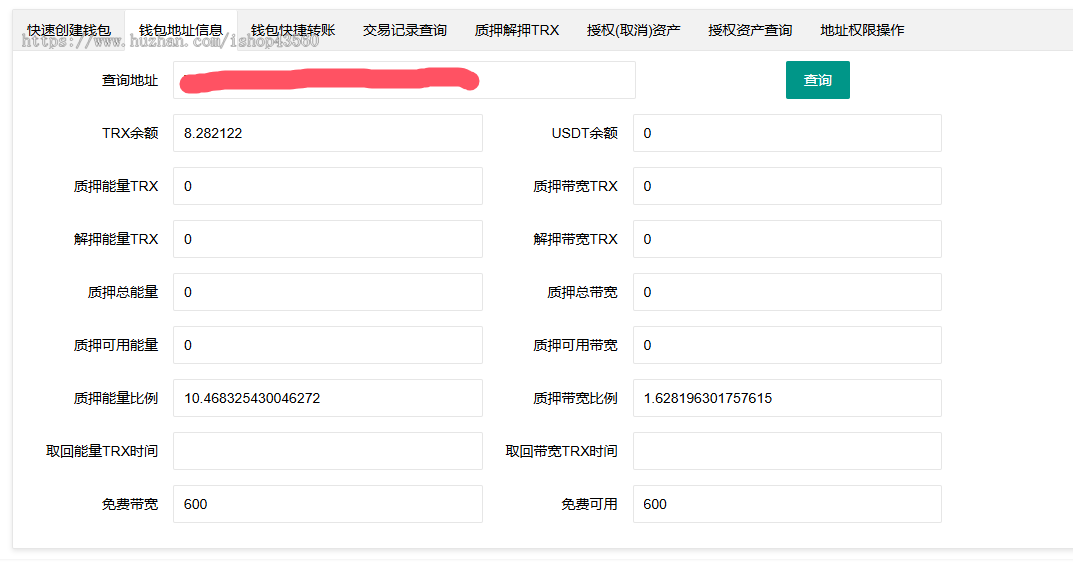Viewport: 1073px width, 582px height.
Task: Select the 质押带宽比例 value field
Action: coord(787,398)
